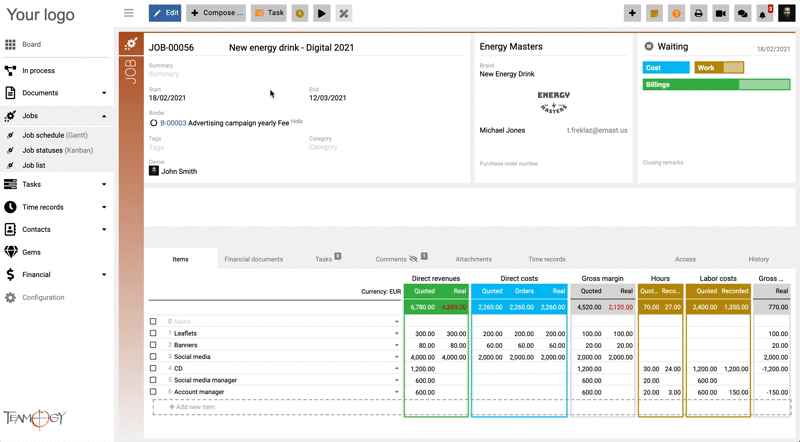Click the Contacts icon in sidebar
Image resolution: width=800 pixels, height=442 pixels.
tap(10, 229)
